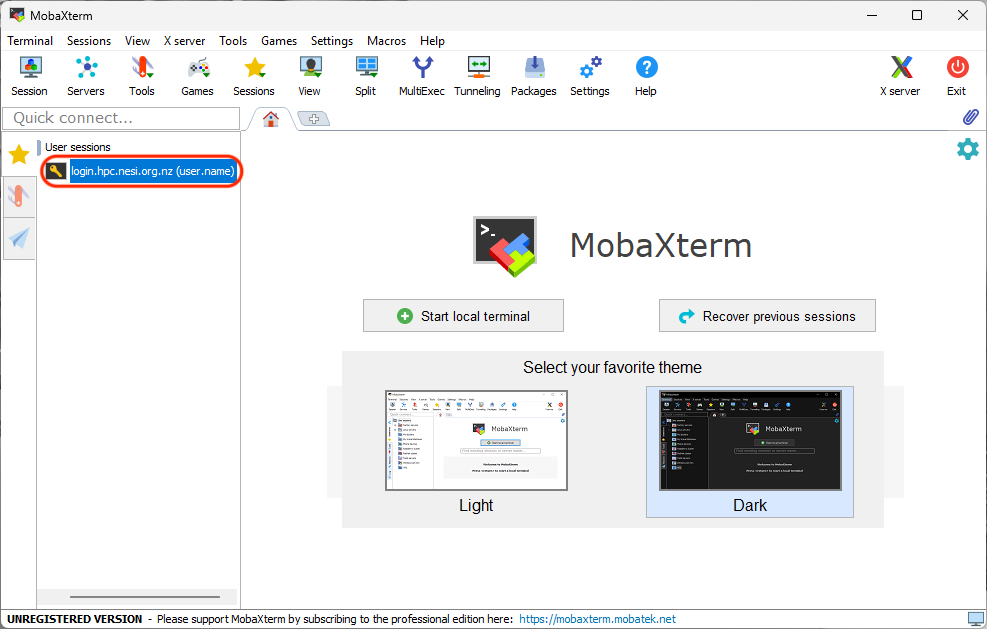This screenshot has height=629, width=987.
Task: Focus the Quick connect field
Action: 121,118
